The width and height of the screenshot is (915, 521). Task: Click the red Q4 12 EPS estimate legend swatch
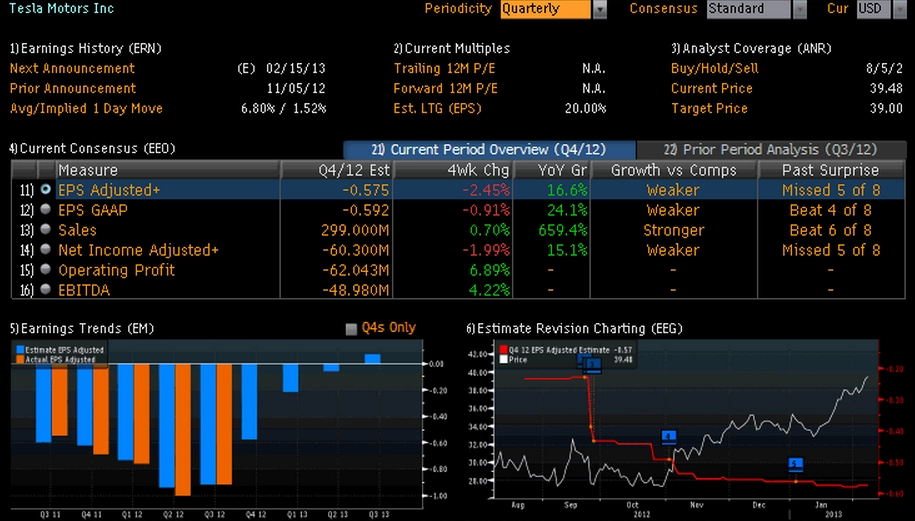point(504,350)
